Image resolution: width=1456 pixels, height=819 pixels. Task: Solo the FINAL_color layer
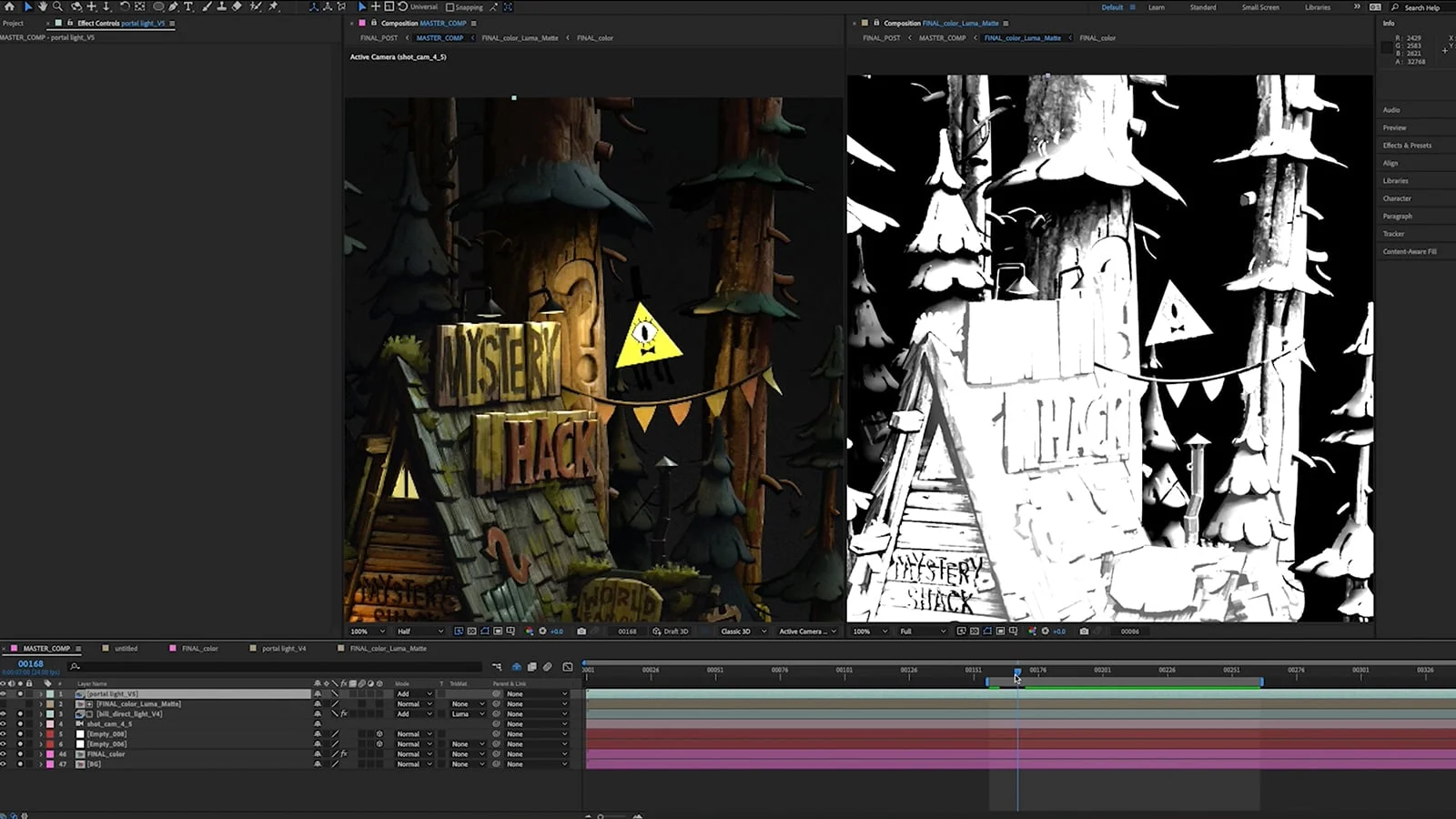coord(20,753)
